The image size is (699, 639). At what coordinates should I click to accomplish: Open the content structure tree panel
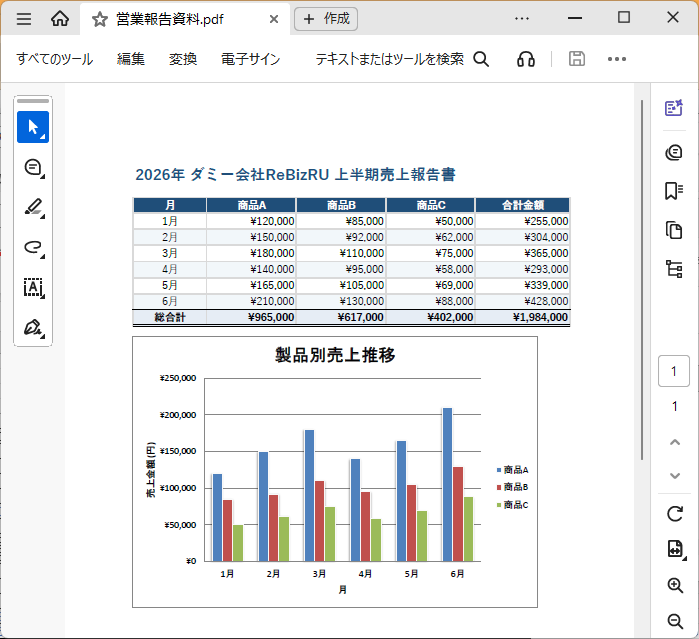coord(674,269)
